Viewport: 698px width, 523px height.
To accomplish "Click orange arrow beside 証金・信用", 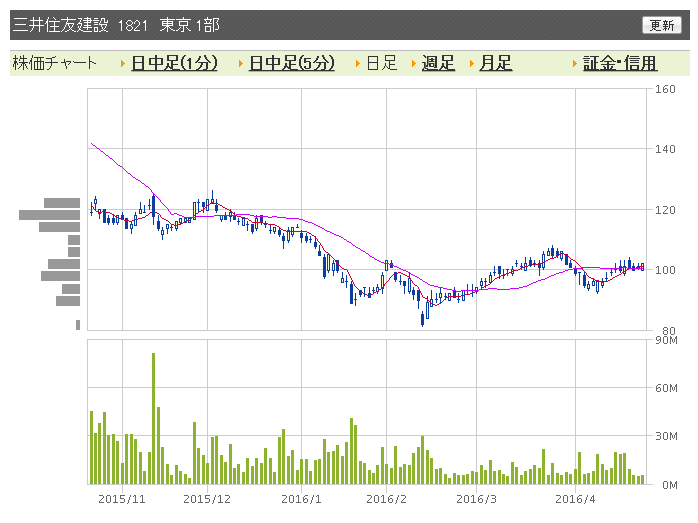I will click(575, 64).
